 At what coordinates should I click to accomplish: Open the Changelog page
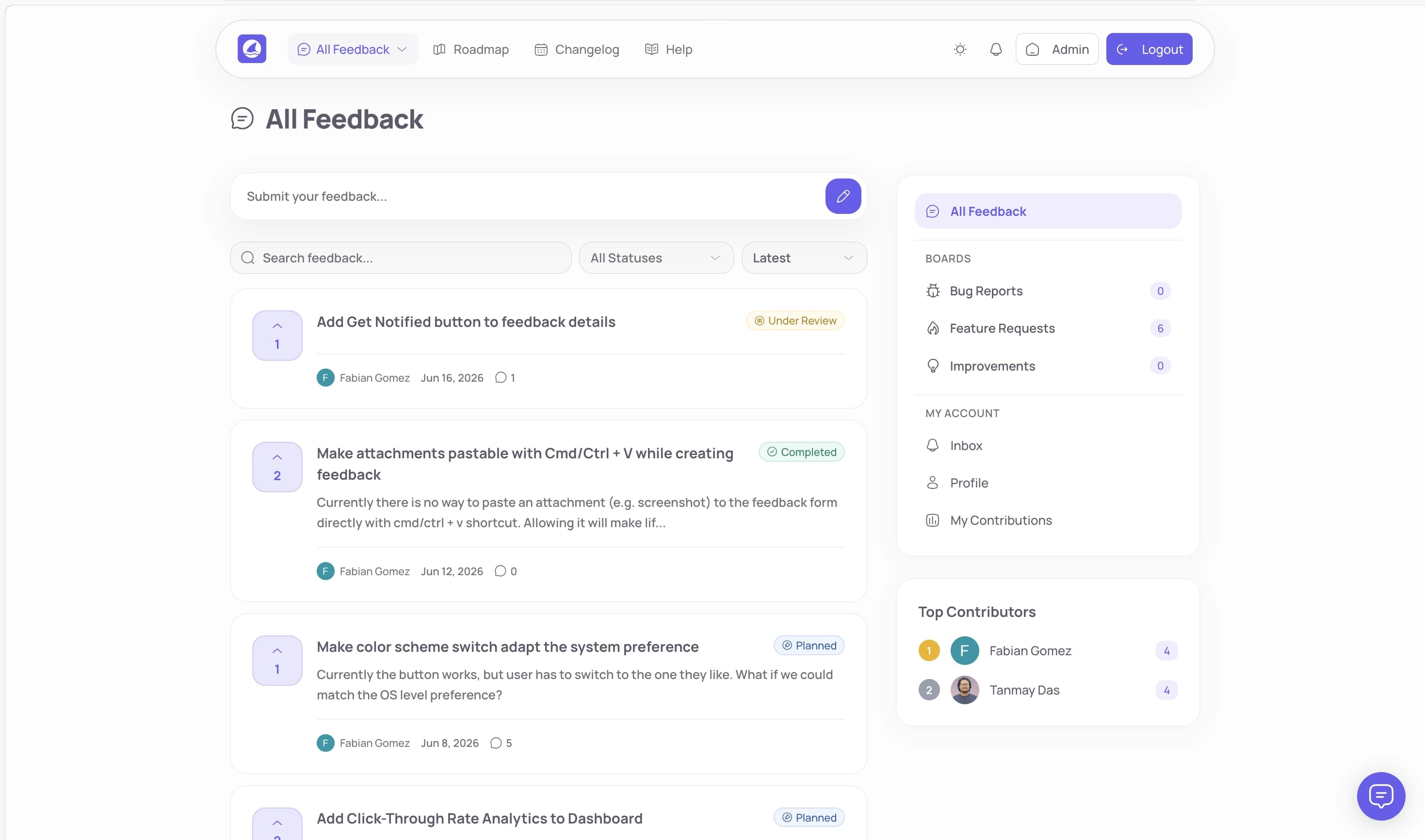tap(577, 49)
